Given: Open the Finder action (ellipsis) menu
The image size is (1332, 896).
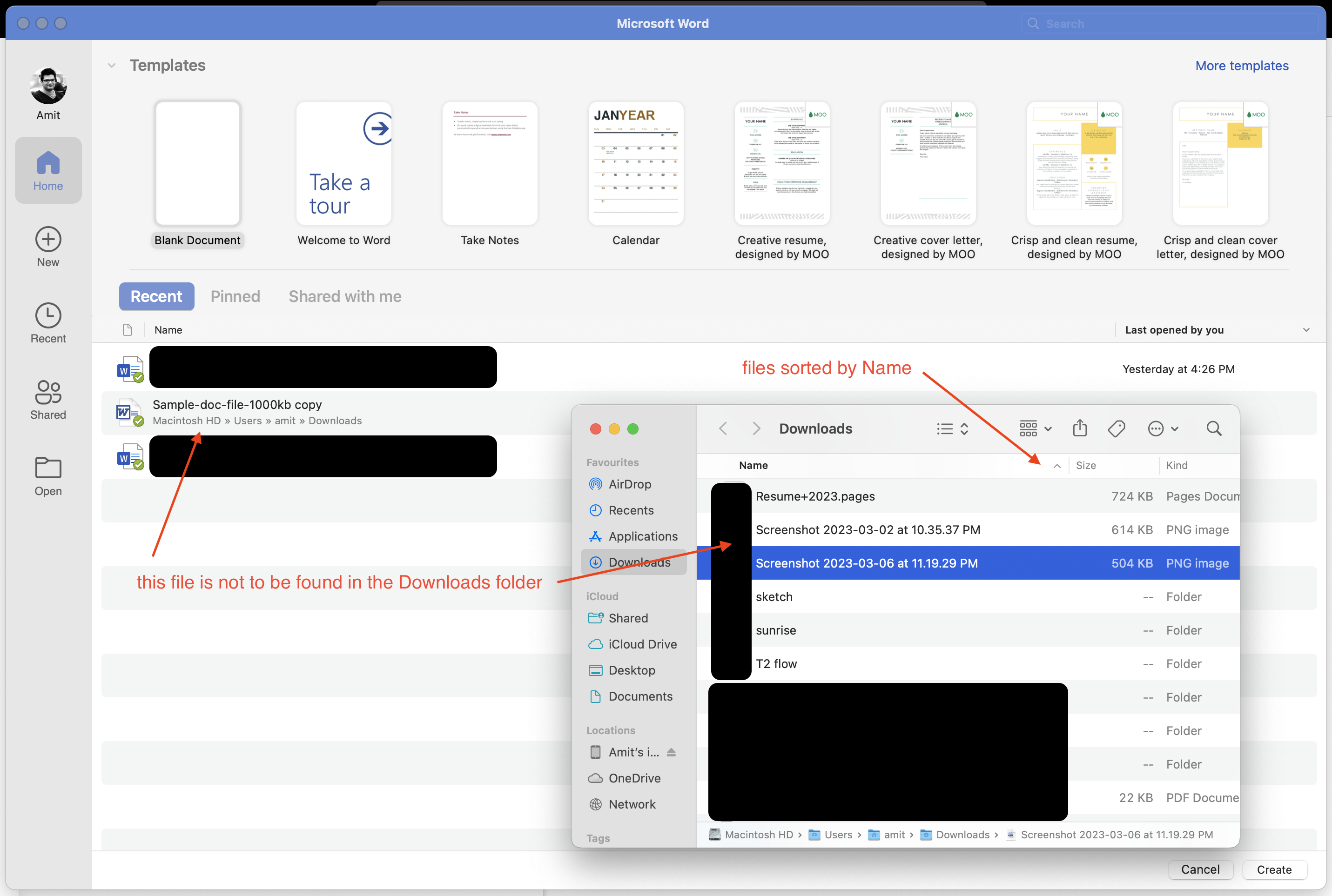Looking at the screenshot, I should tap(1163, 428).
